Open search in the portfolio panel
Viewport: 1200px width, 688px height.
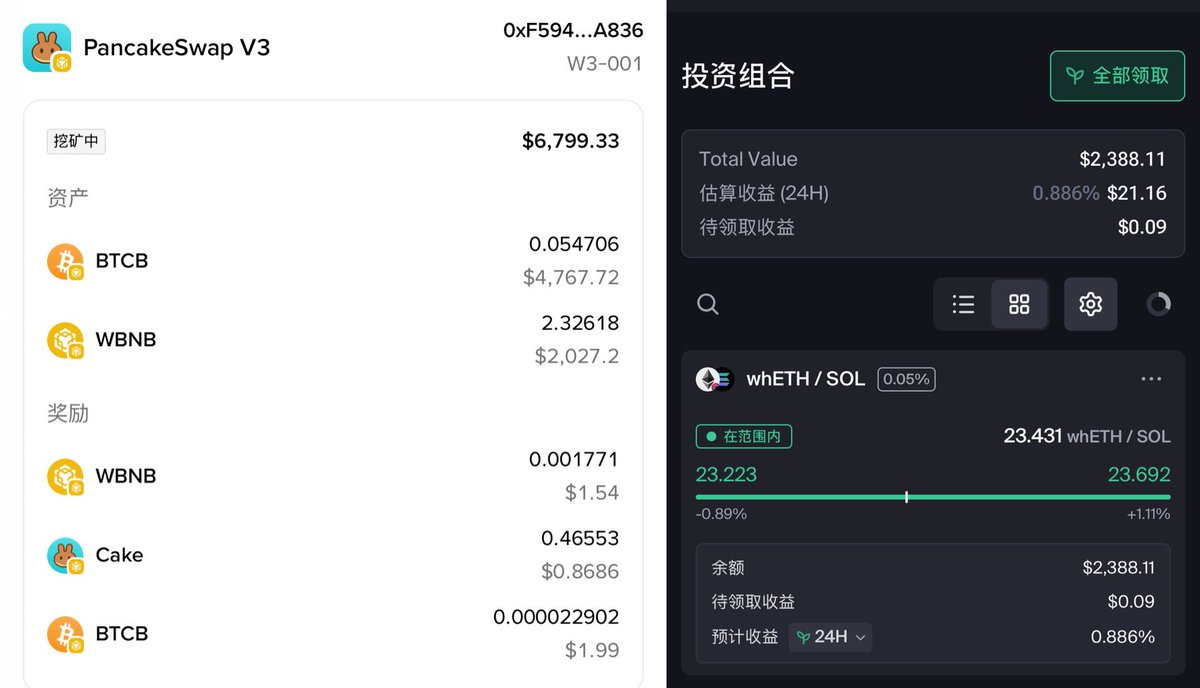pyautogui.click(x=707, y=304)
